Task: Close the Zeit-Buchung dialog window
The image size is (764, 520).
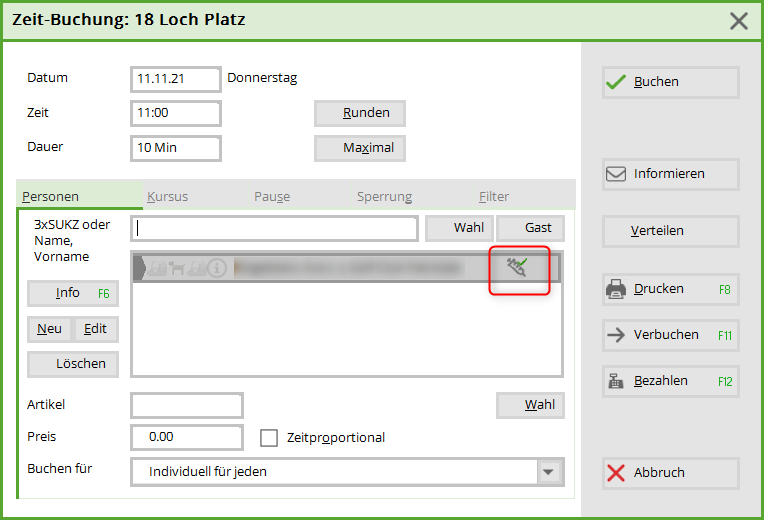Action: (739, 21)
